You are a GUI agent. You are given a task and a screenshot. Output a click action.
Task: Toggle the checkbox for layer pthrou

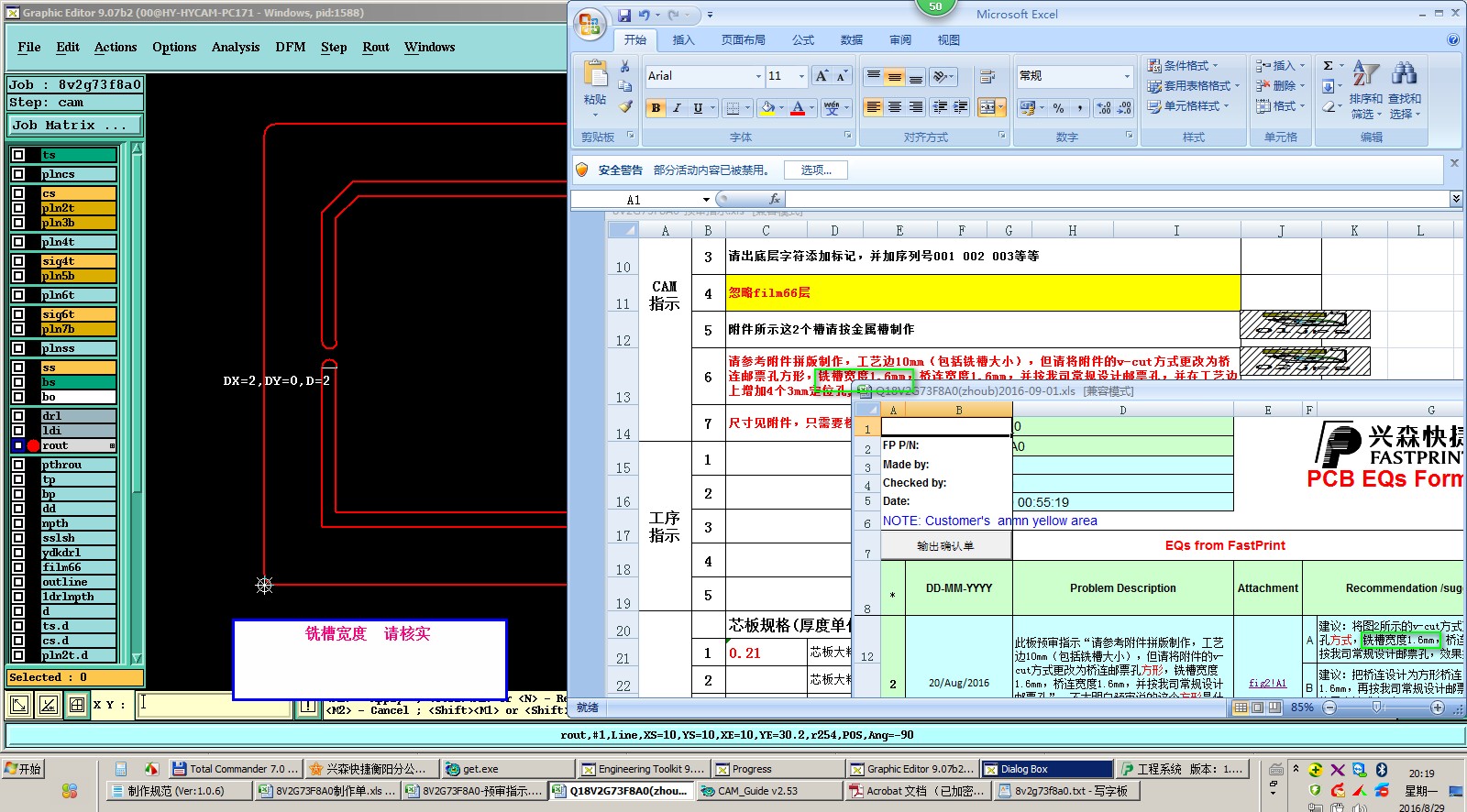click(x=18, y=465)
